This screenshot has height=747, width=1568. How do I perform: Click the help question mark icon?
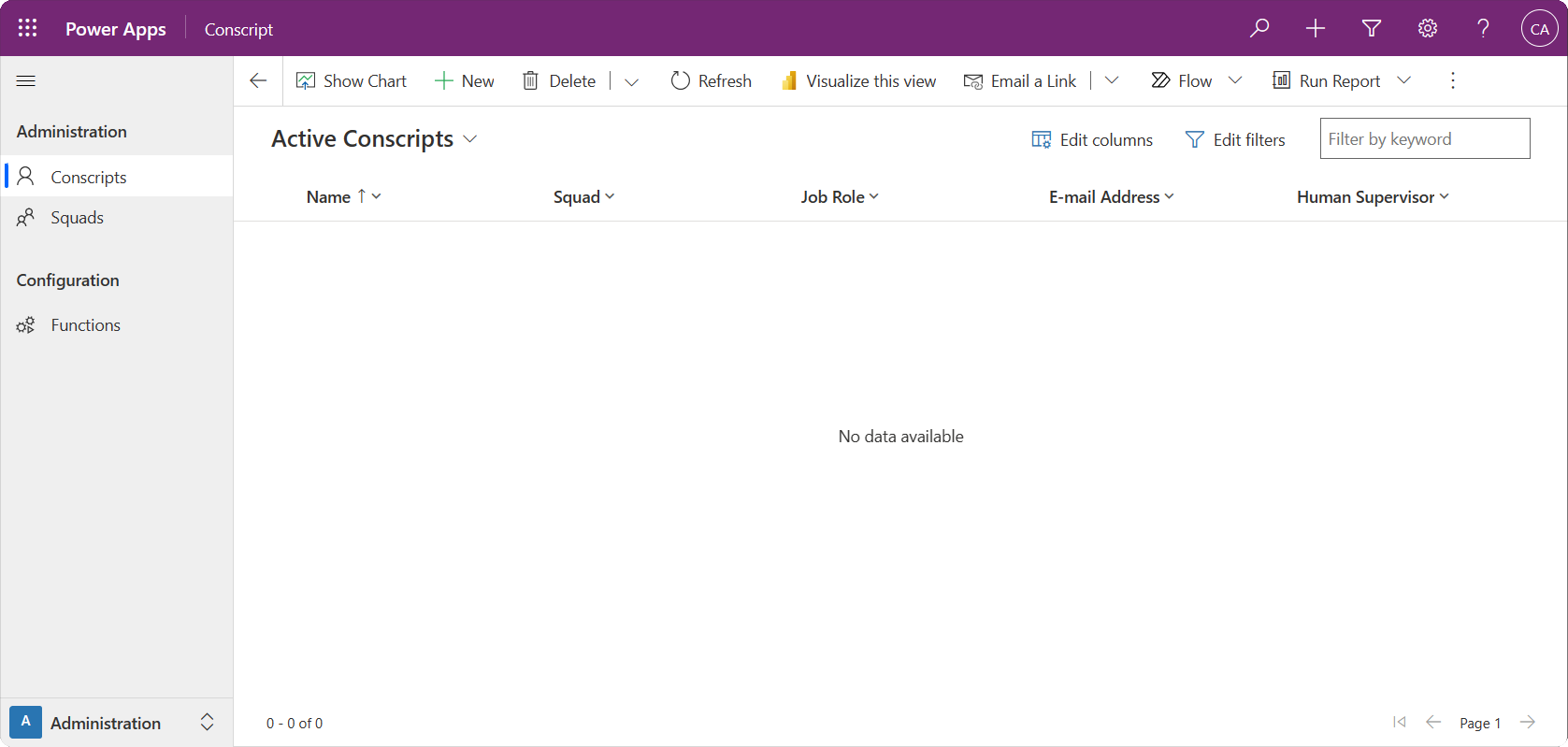coord(1484,28)
